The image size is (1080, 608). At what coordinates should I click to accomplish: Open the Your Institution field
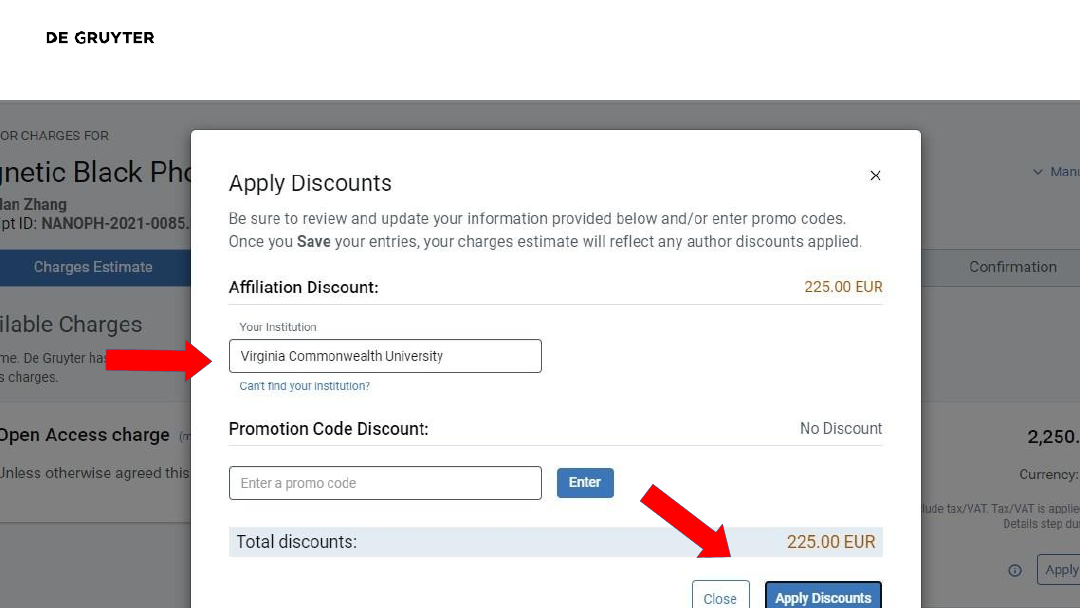click(x=385, y=356)
